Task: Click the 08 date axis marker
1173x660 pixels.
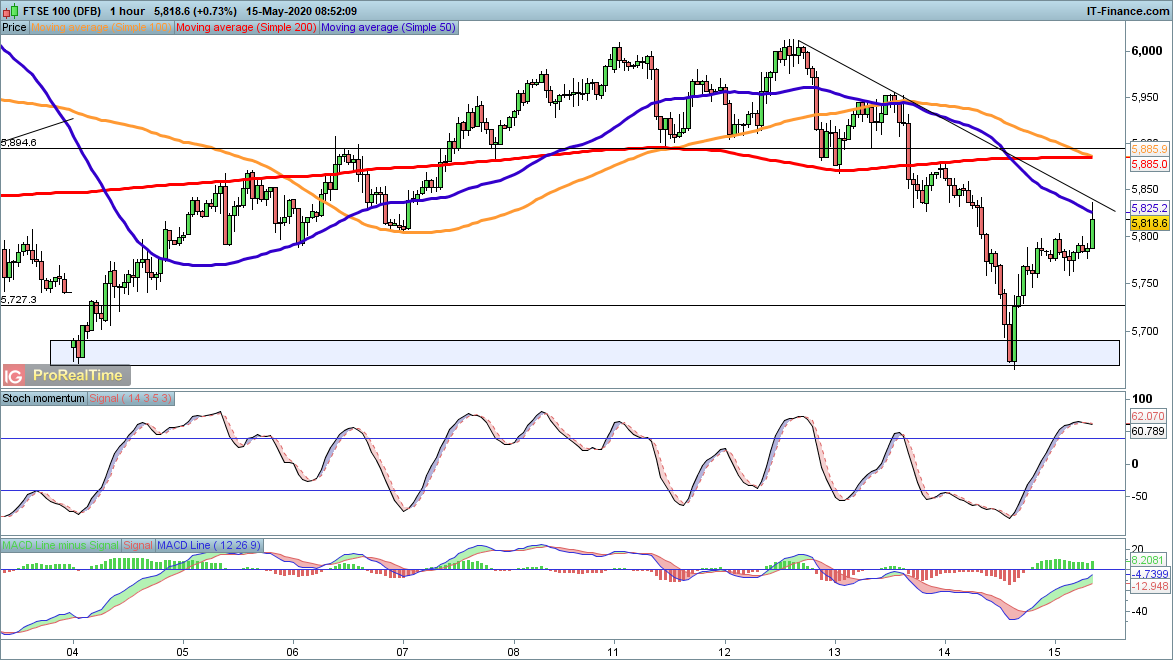Action: 512,652
